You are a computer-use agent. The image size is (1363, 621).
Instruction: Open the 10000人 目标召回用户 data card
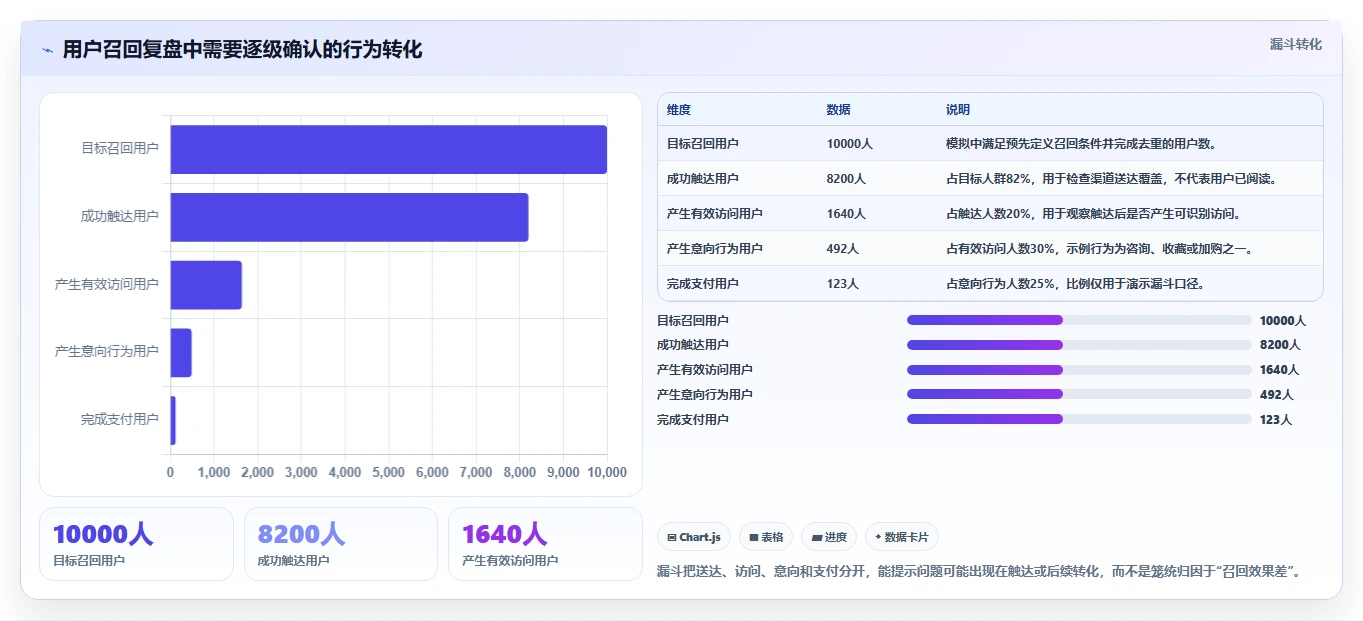(136, 544)
